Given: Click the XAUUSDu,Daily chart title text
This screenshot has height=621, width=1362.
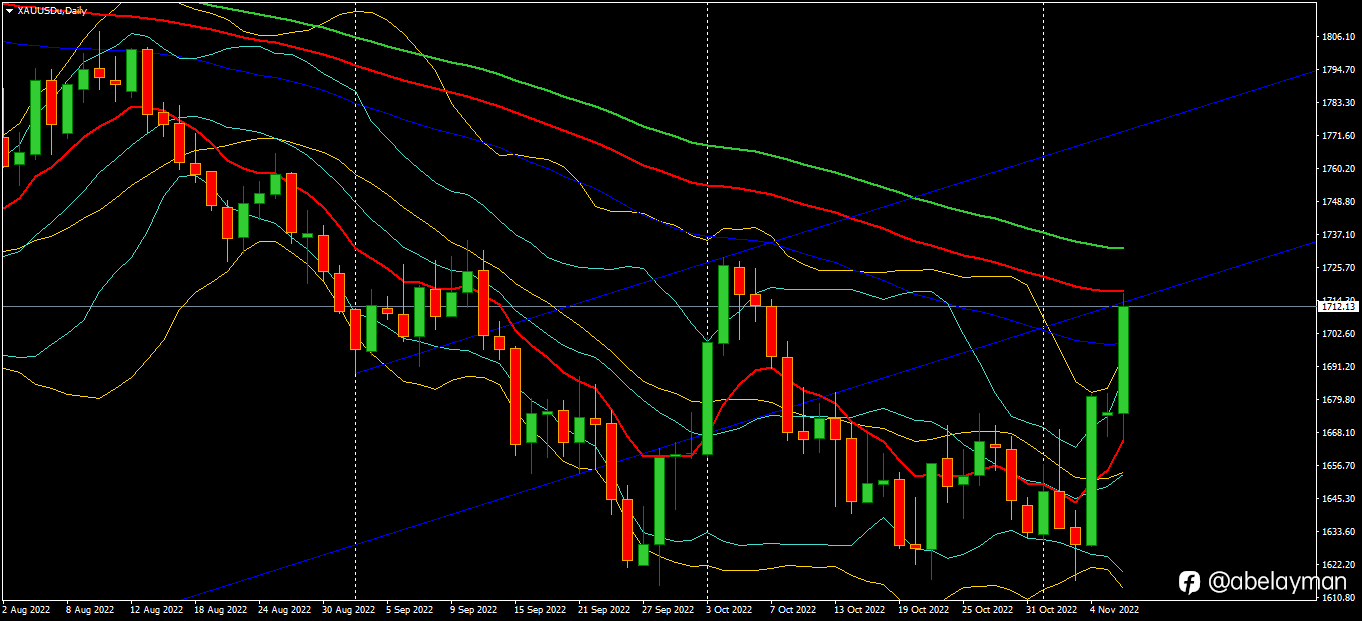Looking at the screenshot, I should click(x=52, y=10).
